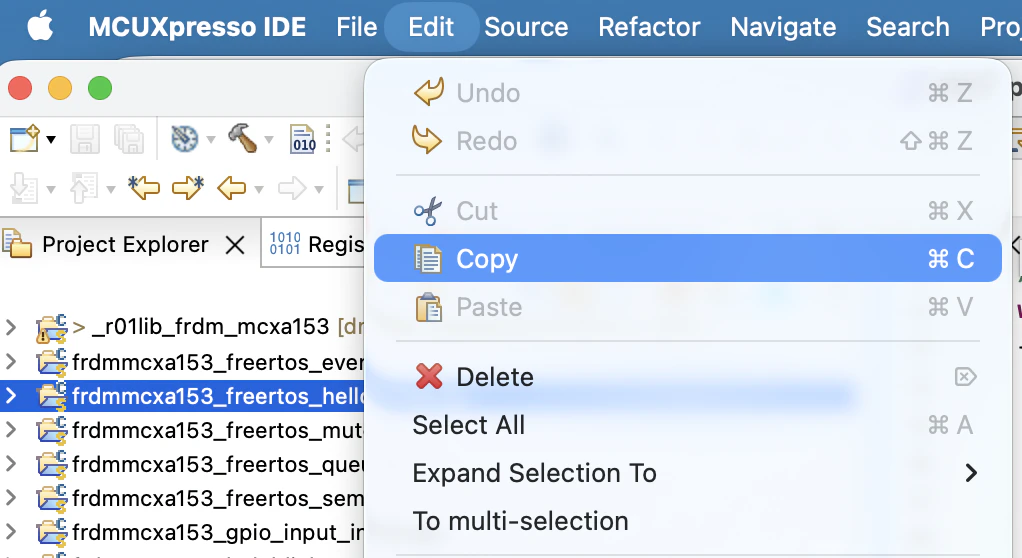The width and height of the screenshot is (1022, 558).
Task: Expand frdmmcxa153_freertos_event project node
Action: pyautogui.click(x=10, y=361)
